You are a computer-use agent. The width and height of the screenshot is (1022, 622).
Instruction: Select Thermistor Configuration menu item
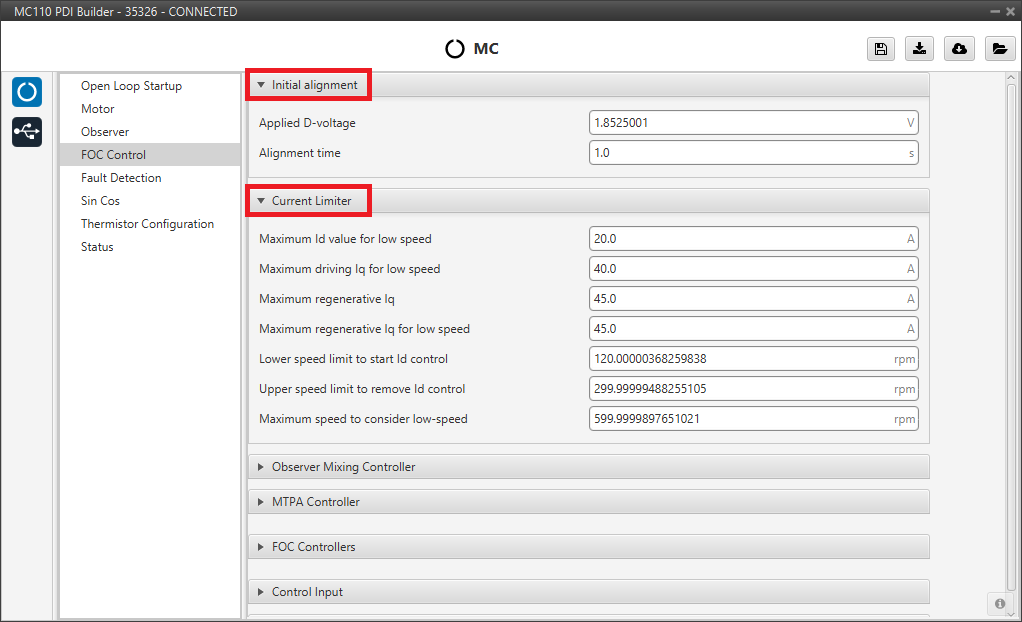point(147,224)
